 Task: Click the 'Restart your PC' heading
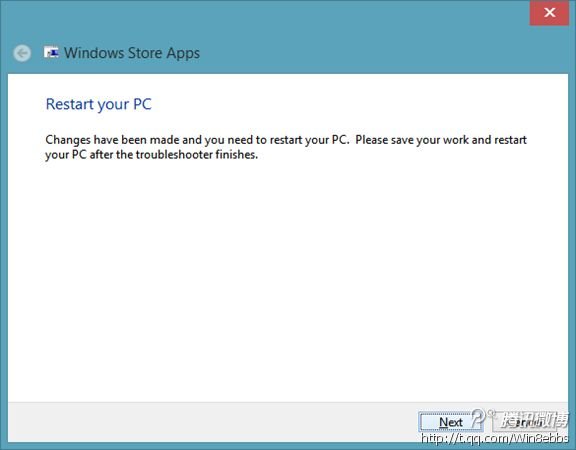(98, 104)
